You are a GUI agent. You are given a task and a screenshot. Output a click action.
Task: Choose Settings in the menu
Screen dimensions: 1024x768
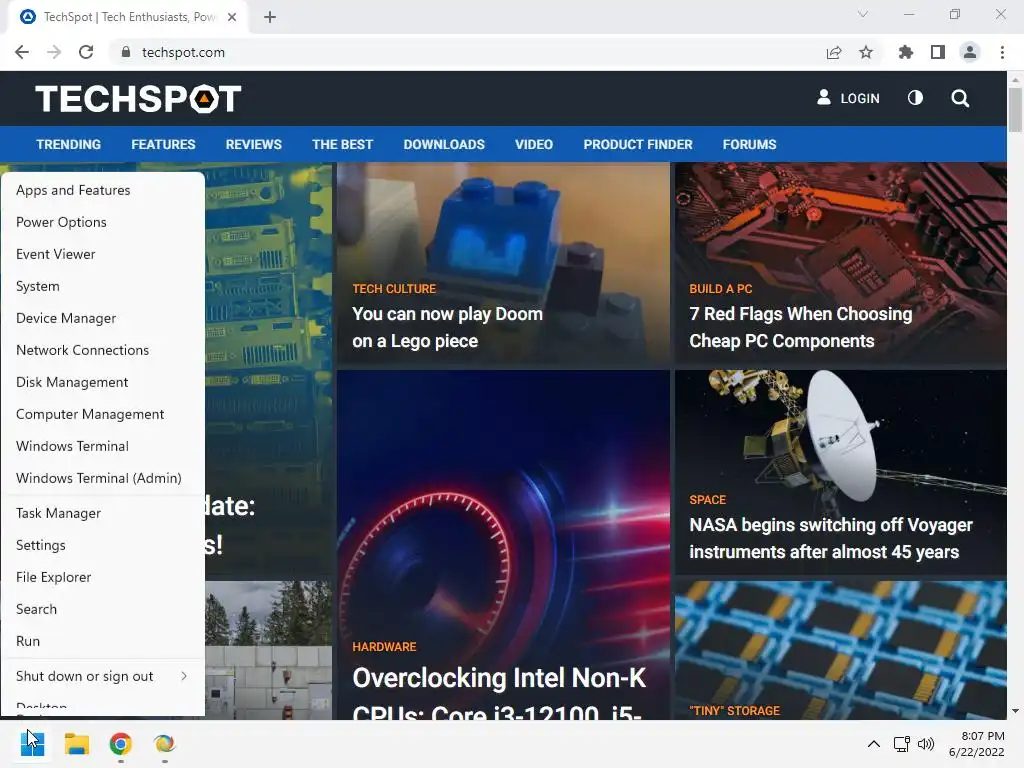coord(103,545)
